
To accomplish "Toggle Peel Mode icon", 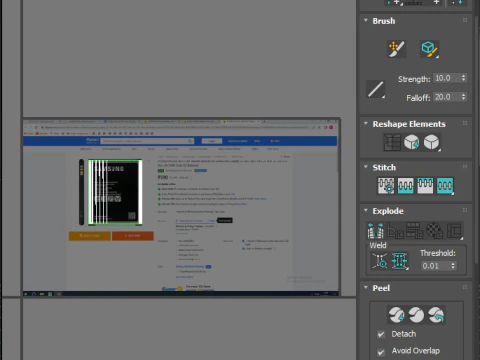I will pos(416,315).
